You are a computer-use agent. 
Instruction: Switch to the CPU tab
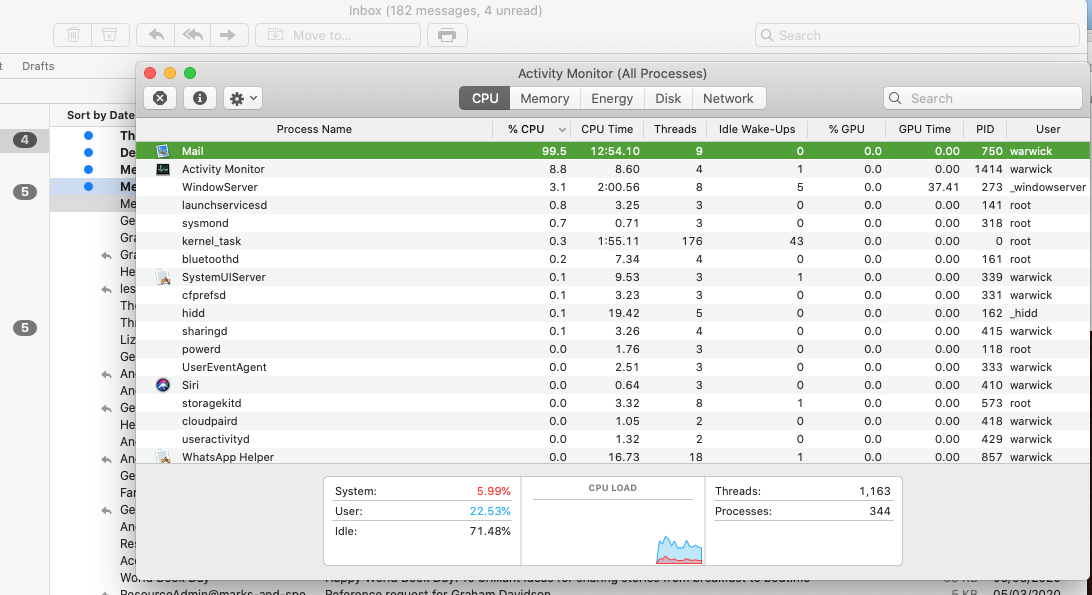tap(485, 98)
